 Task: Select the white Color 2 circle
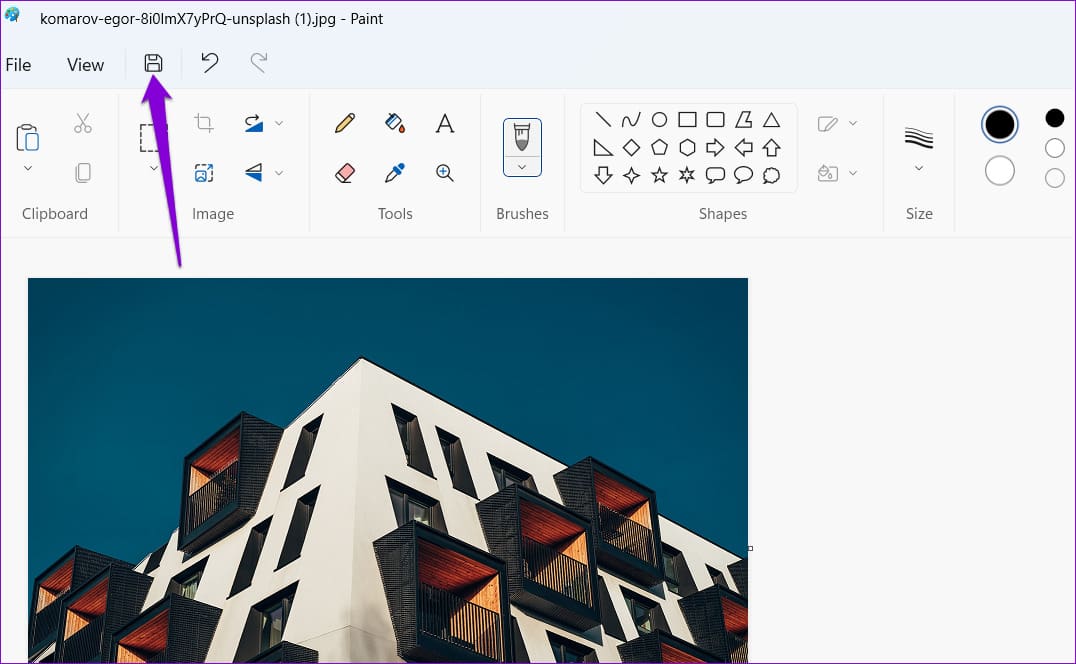(x=1000, y=171)
